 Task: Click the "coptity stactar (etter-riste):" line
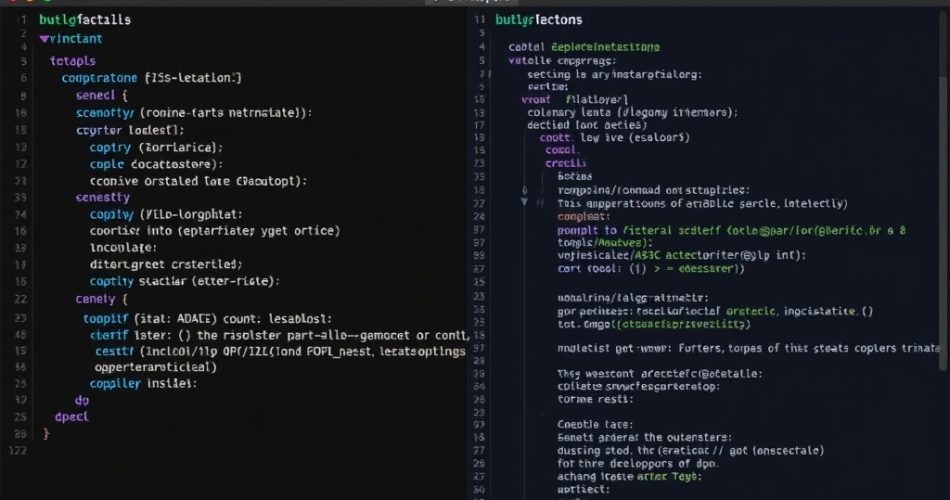185,282
